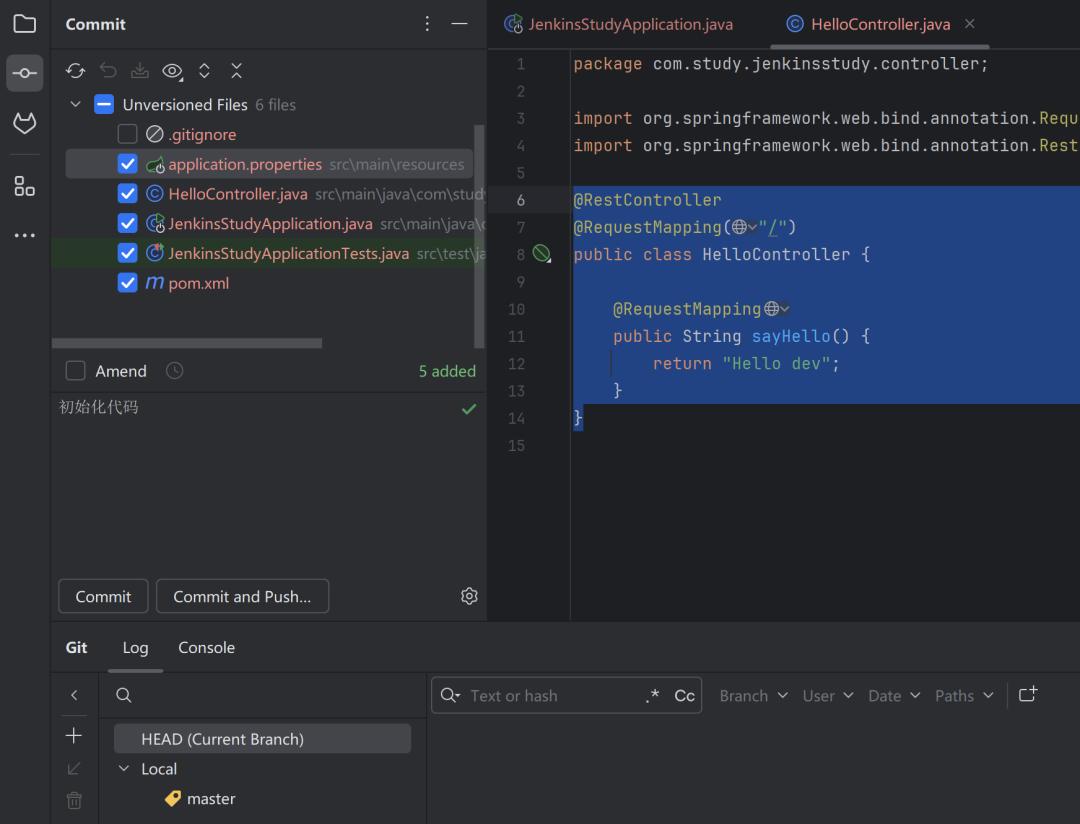Click the Rollback icon in the Commit toolbar

108,70
